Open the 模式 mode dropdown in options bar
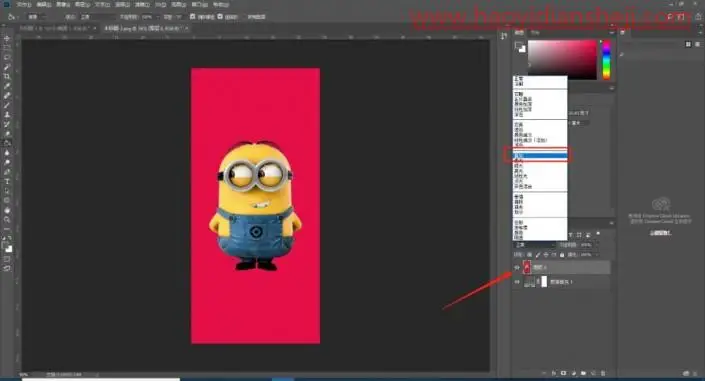 98,17
